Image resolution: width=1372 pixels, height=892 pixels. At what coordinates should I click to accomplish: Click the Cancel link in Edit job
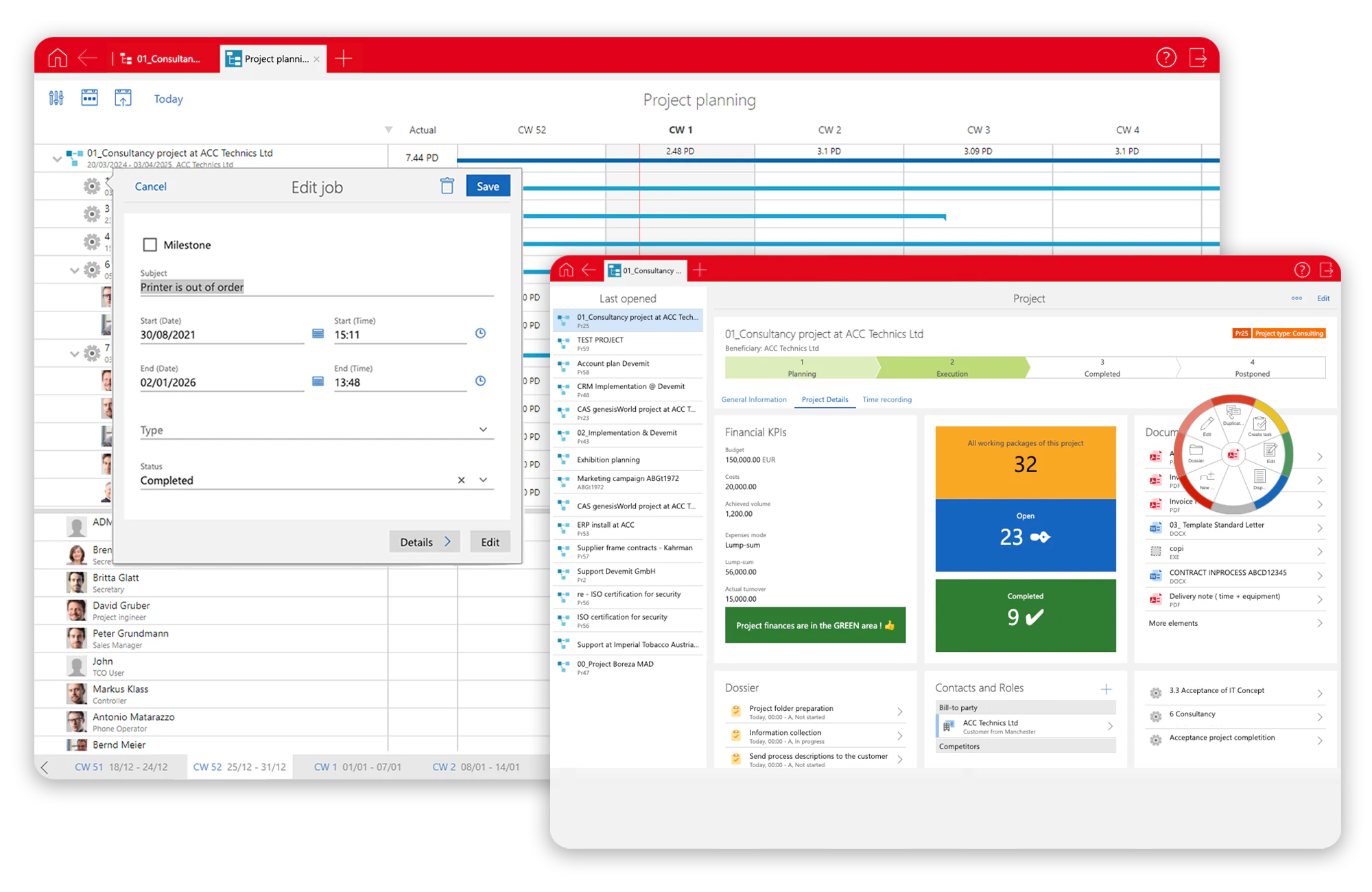click(150, 187)
